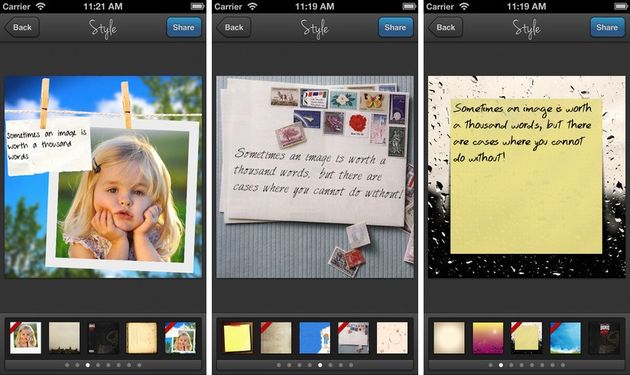Viewport: 630px width, 375px height.
Task: Select the plain beige paper style on clothesline screen
Action: click(x=64, y=338)
